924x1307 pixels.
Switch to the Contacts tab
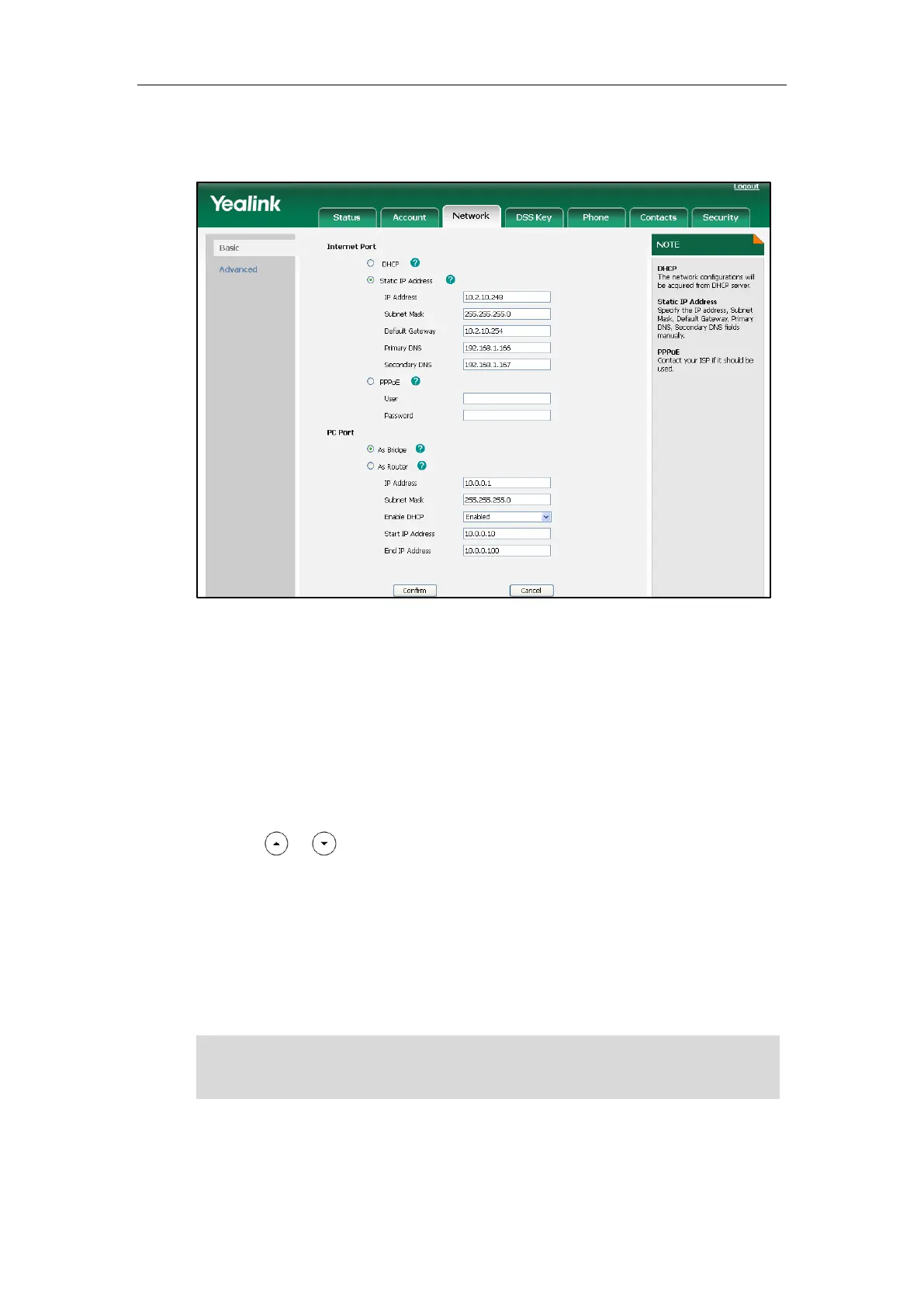[x=658, y=217]
